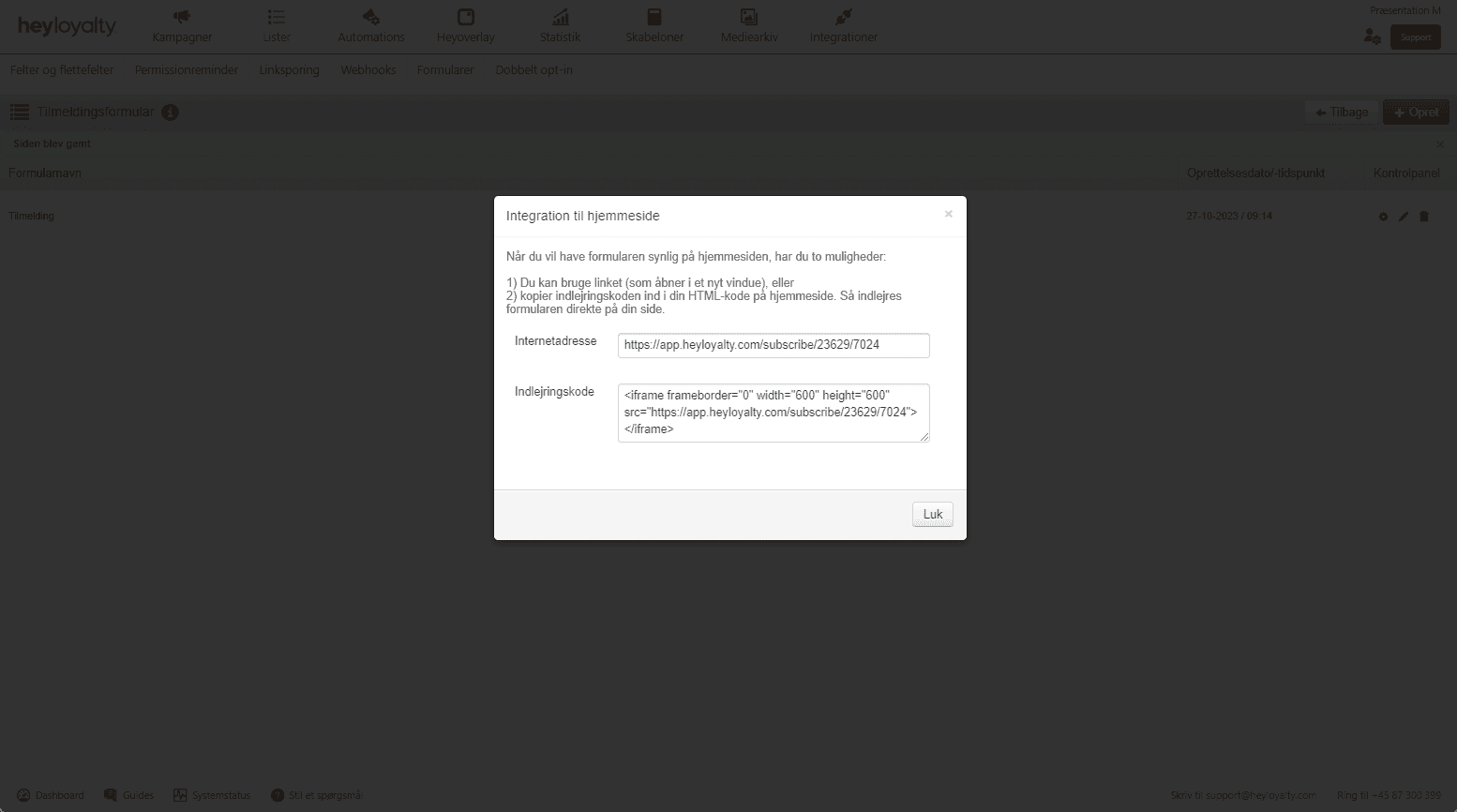Screen dimensions: 1457x812
Task: Open the Automations gear icon
Action: point(371,17)
